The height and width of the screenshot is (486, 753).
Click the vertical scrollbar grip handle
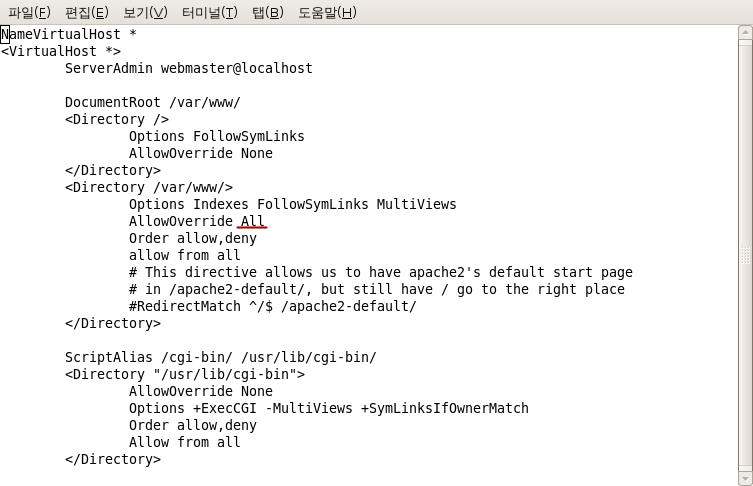(745, 255)
